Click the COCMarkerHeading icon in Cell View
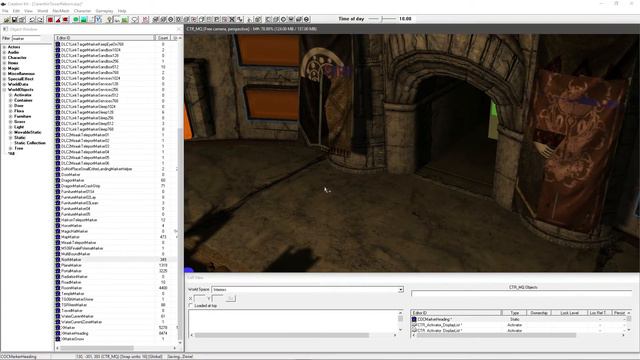 tap(414, 319)
